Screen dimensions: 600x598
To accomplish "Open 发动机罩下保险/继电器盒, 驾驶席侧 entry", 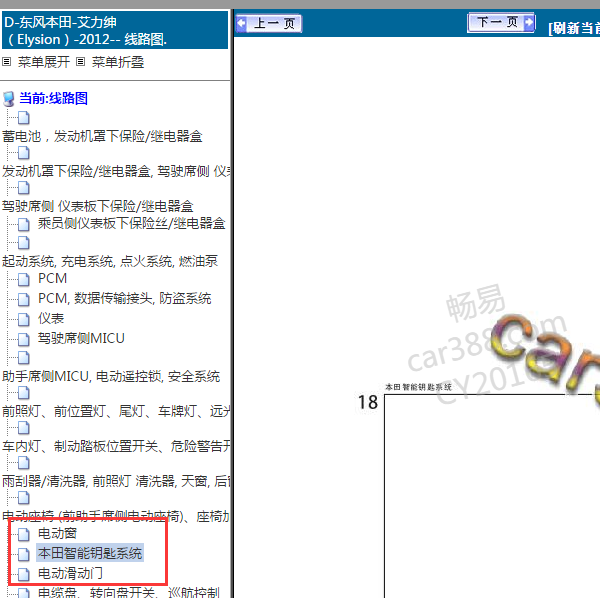I will (116, 171).
